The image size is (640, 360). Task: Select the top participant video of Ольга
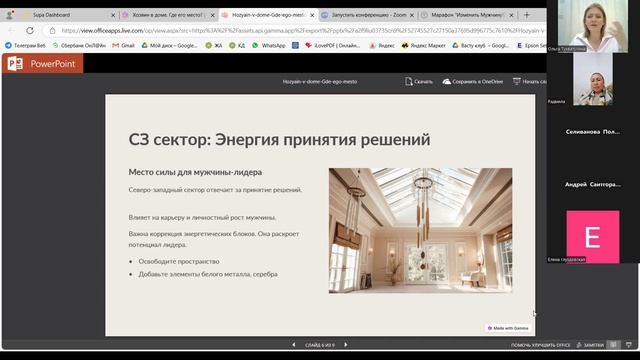pos(593,26)
